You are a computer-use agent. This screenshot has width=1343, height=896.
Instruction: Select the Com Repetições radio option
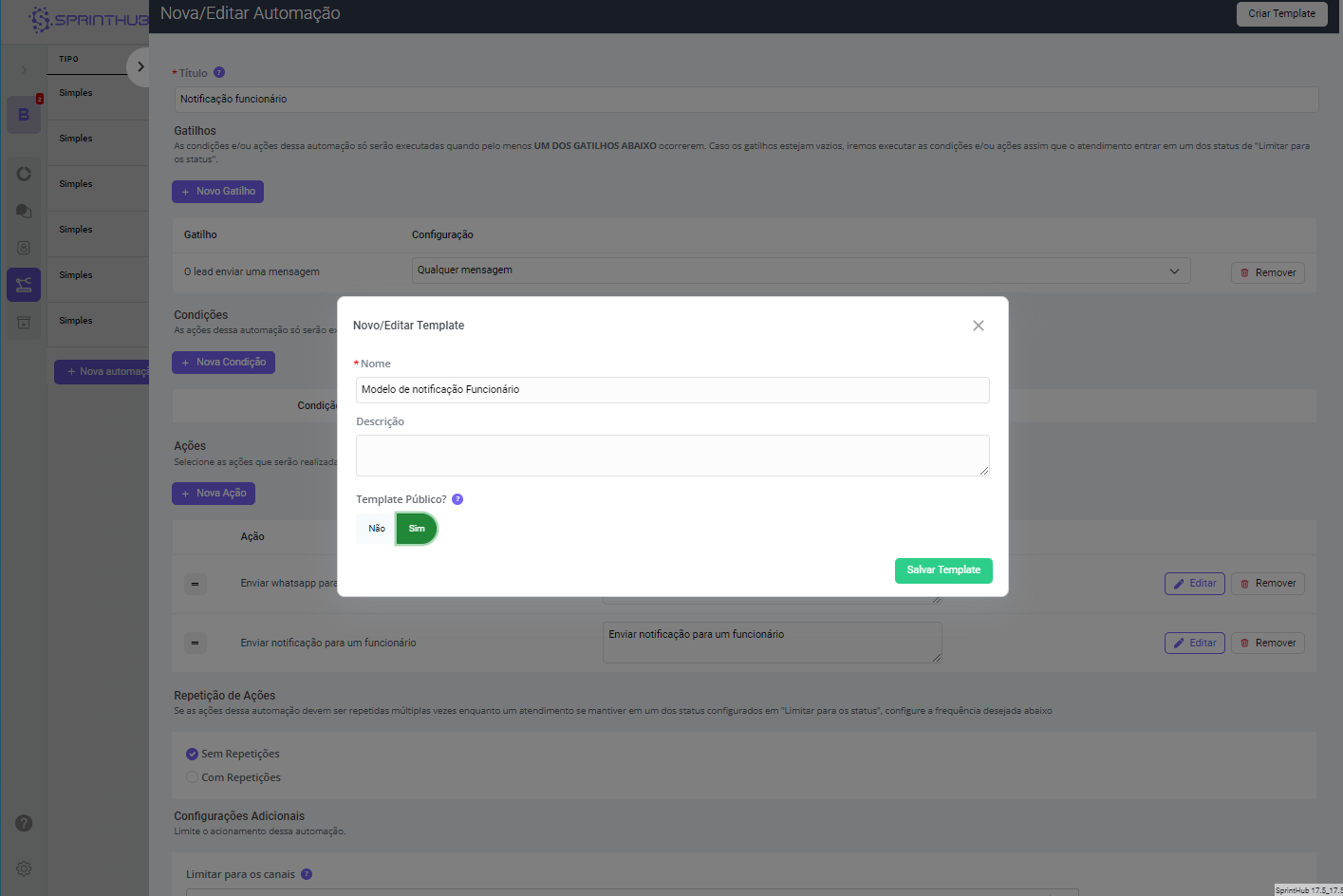(x=193, y=777)
